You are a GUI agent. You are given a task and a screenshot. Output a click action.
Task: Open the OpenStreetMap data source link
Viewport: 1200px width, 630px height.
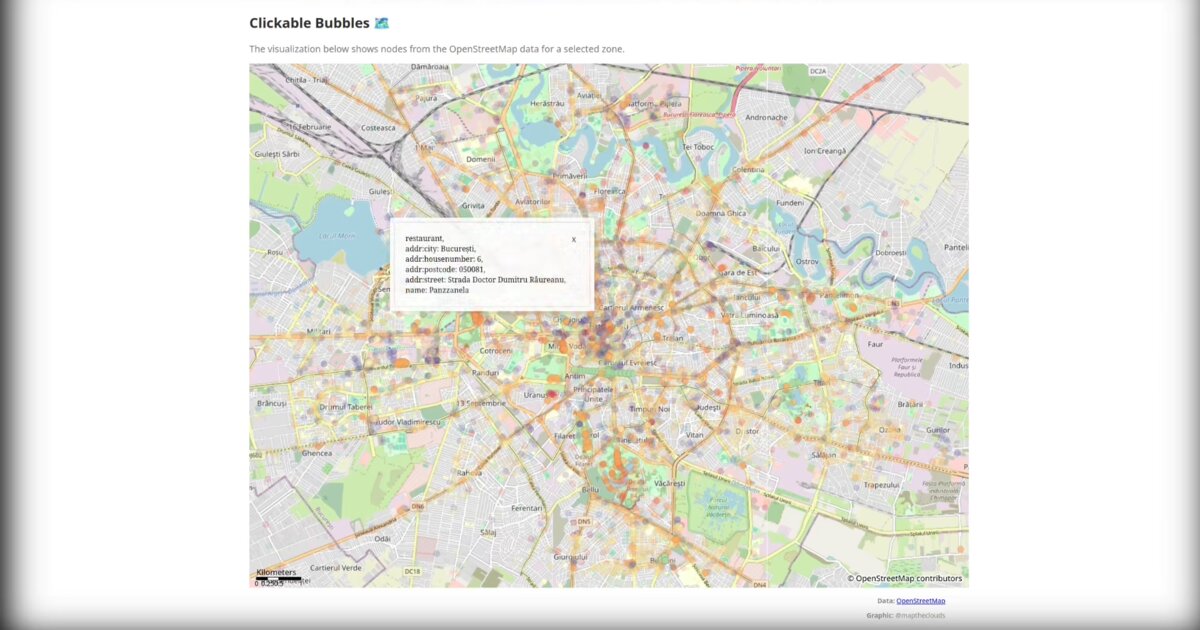click(920, 601)
